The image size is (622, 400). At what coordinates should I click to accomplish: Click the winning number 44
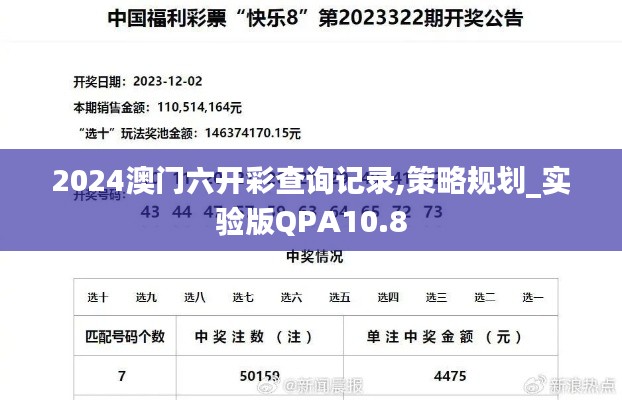(x=182, y=212)
